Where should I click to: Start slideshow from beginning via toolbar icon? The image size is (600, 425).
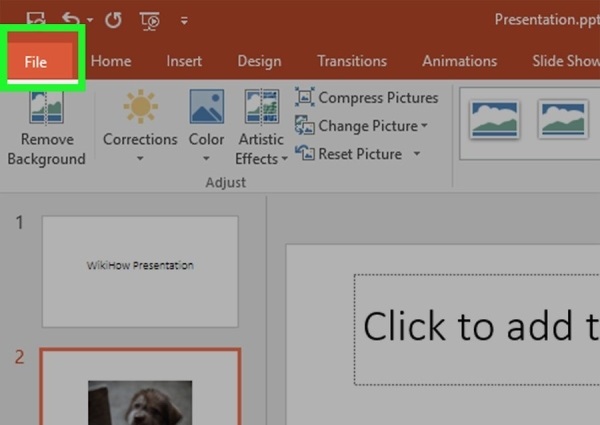coord(150,18)
